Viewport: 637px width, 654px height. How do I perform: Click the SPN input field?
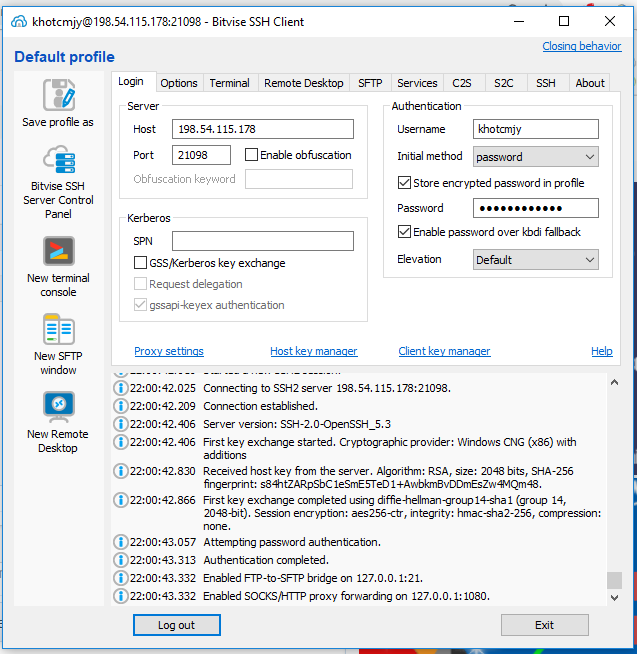[x=263, y=241]
